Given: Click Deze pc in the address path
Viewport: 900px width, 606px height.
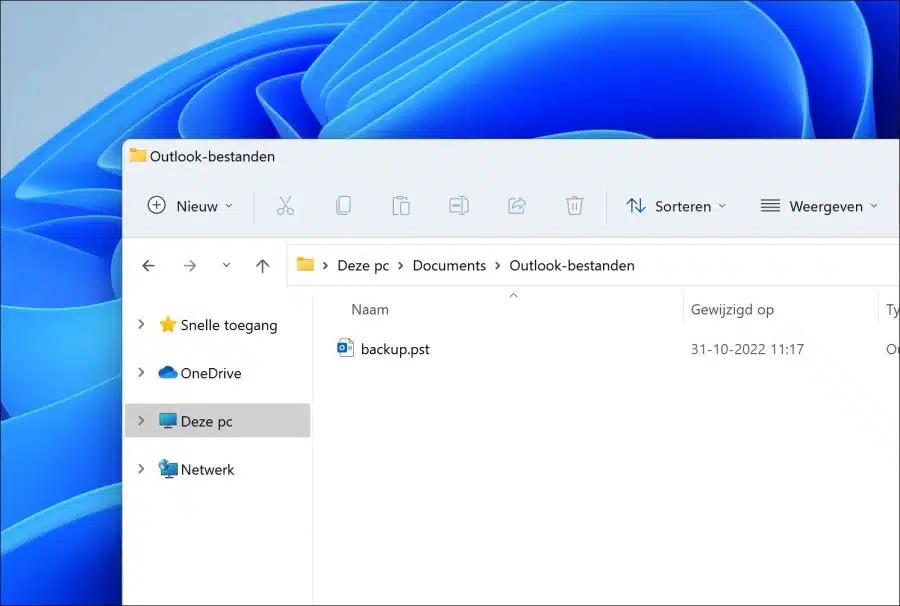Looking at the screenshot, I should pos(363,266).
